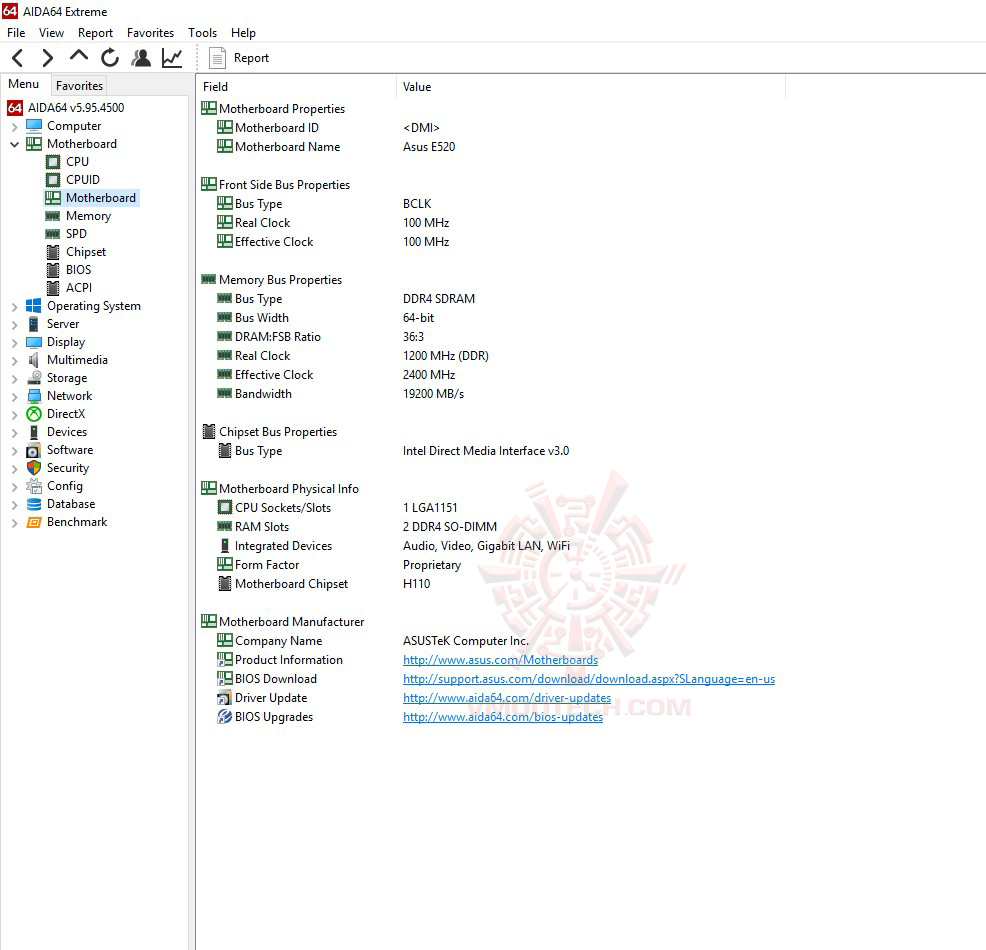Select the RAM Slots row
The height and width of the screenshot is (950, 986).
(492, 527)
